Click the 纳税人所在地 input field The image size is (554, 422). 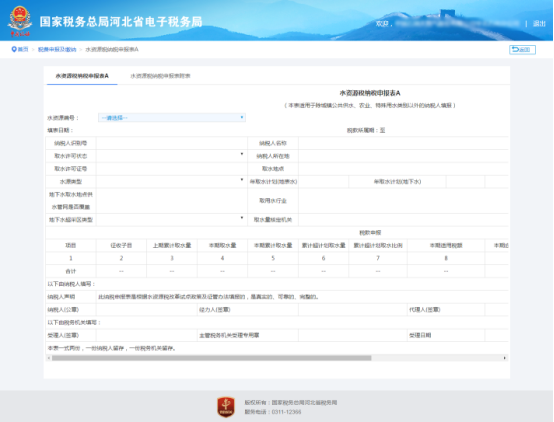click(403, 156)
